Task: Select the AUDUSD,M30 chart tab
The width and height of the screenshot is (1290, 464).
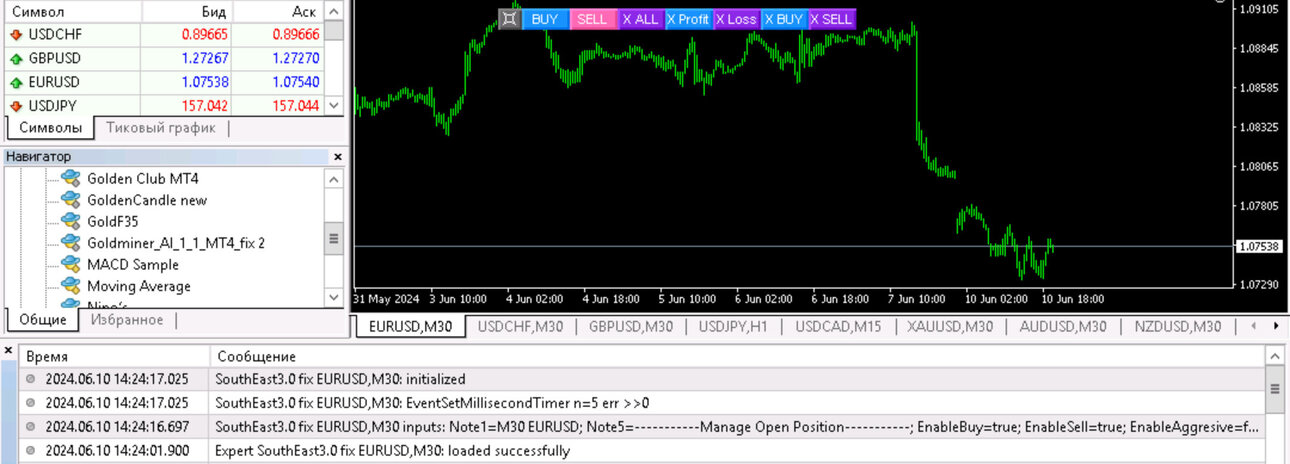Action: (x=1063, y=326)
